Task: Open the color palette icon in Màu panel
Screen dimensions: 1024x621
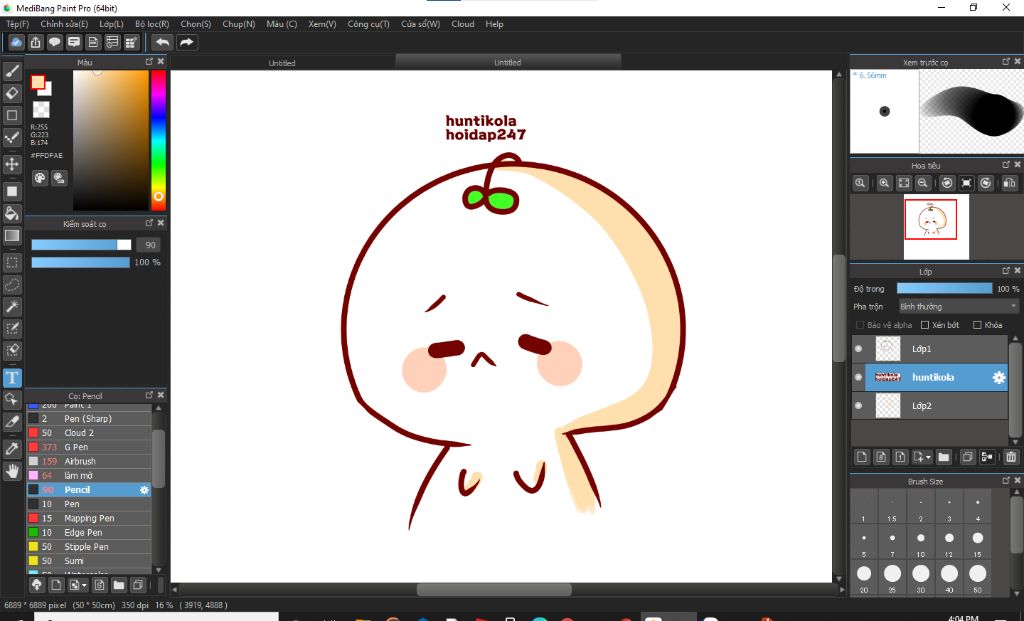Action: [40, 178]
